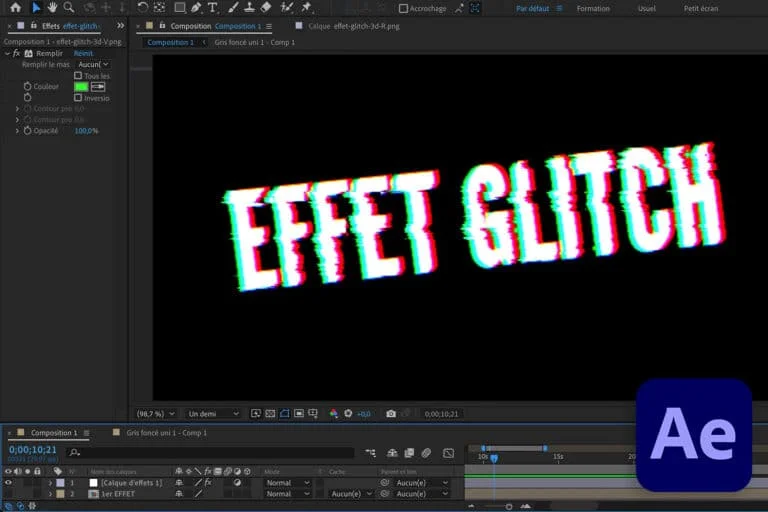Open the composition mini-flowchart icon
This screenshot has height=512, width=768.
pos(370,453)
